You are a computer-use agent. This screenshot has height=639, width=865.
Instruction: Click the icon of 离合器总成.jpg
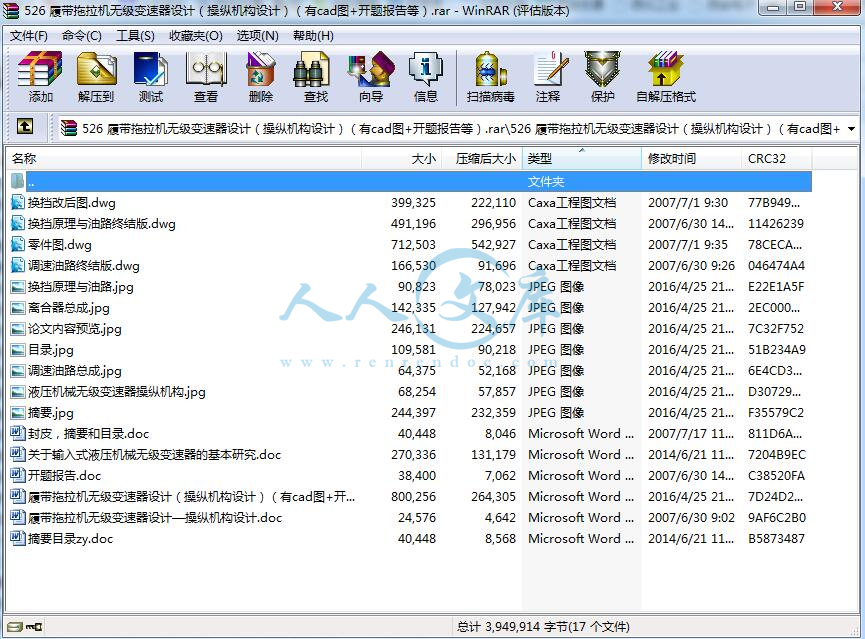(18, 308)
